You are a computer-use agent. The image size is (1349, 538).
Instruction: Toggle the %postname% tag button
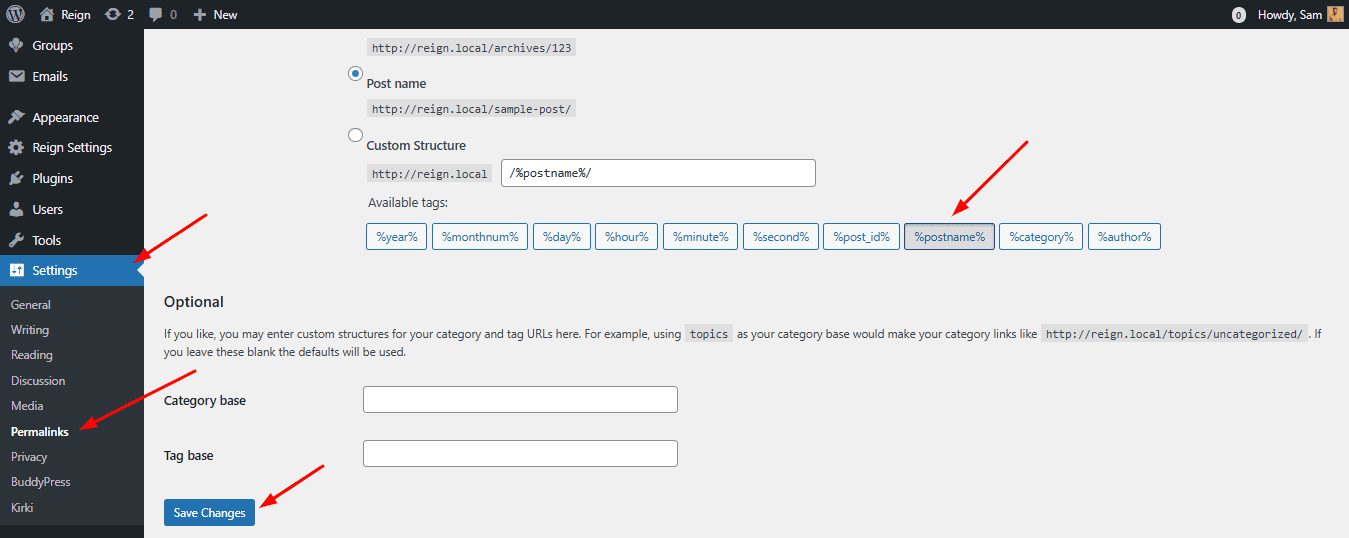[949, 237]
